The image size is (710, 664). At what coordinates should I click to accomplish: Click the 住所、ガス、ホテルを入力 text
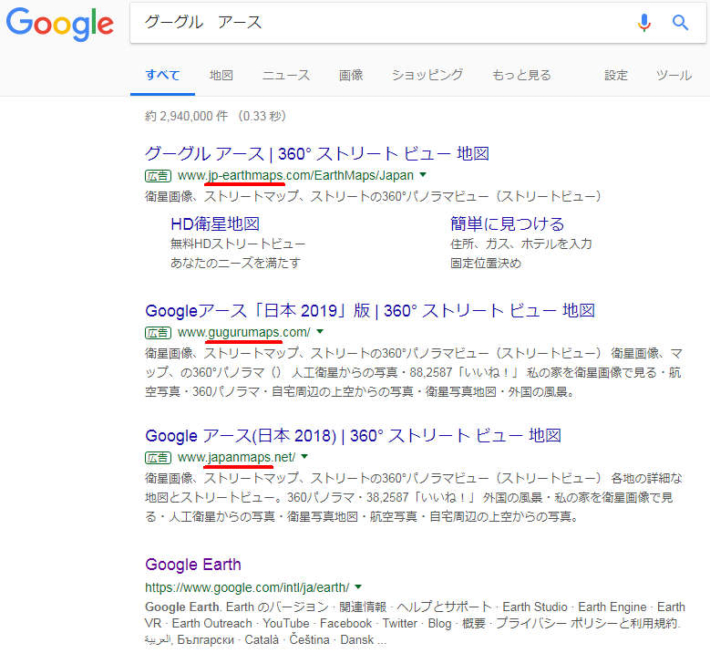[521, 244]
